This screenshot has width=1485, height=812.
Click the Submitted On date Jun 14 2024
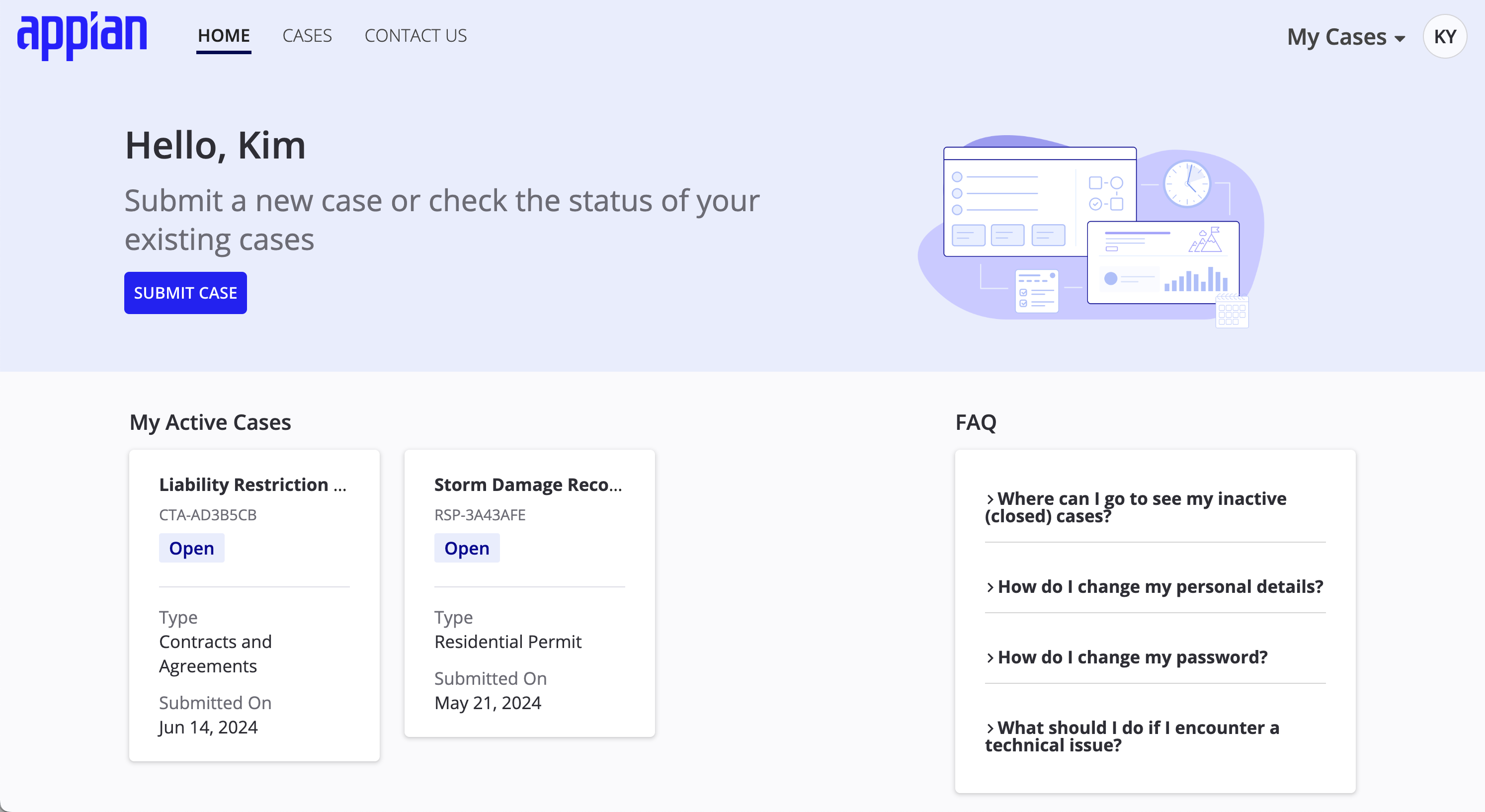(207, 726)
